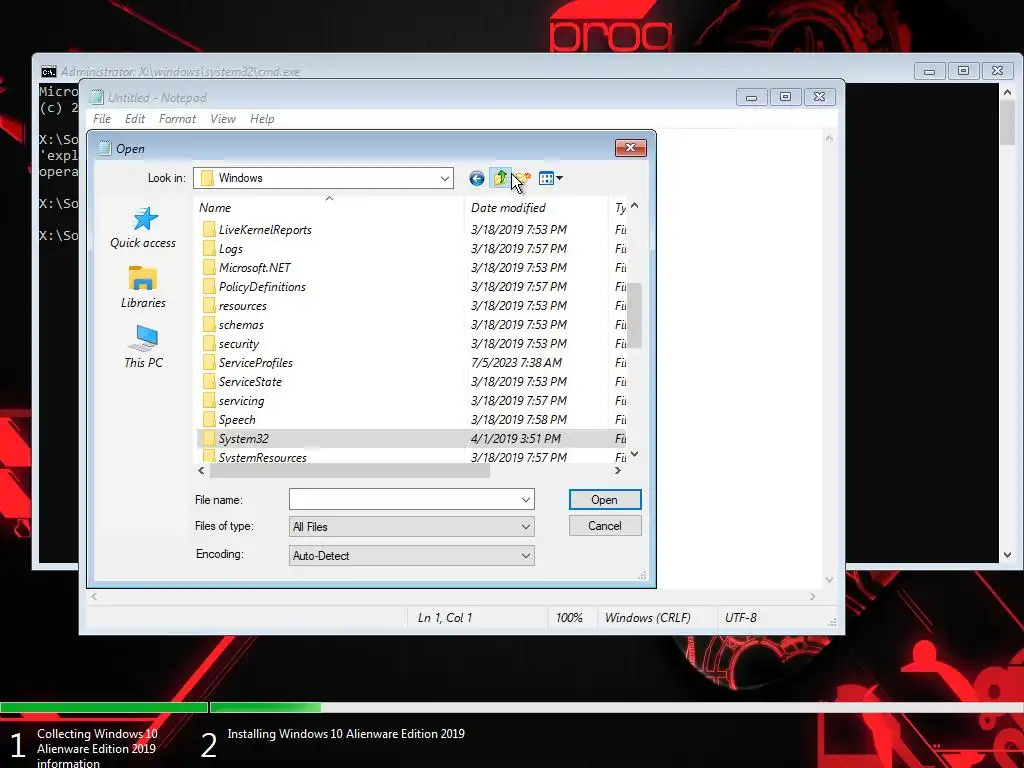Viewport: 1024px width, 768px height.
Task: Open Notepad View menu
Action: tap(223, 119)
